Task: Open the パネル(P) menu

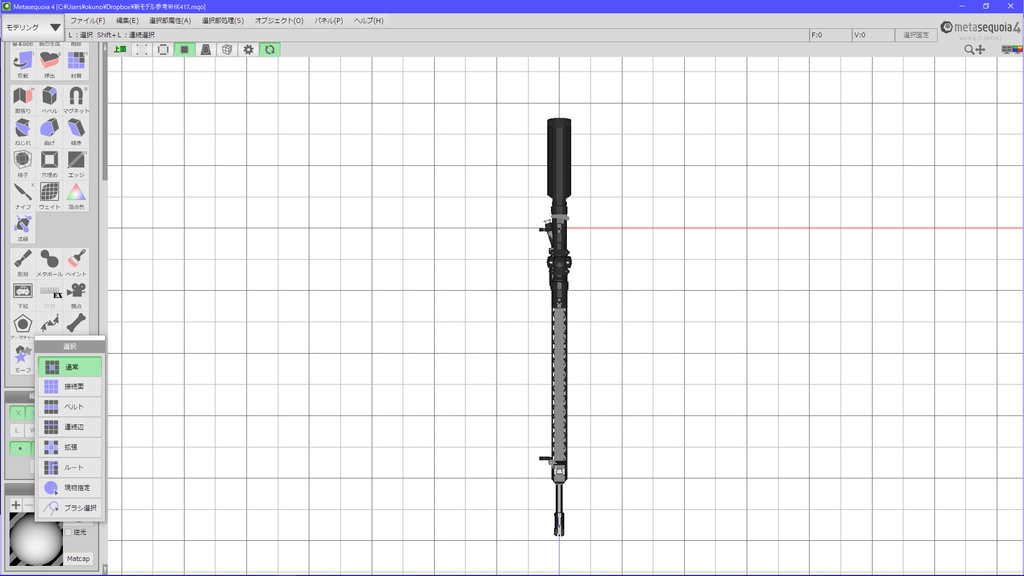Action: pyautogui.click(x=328, y=21)
